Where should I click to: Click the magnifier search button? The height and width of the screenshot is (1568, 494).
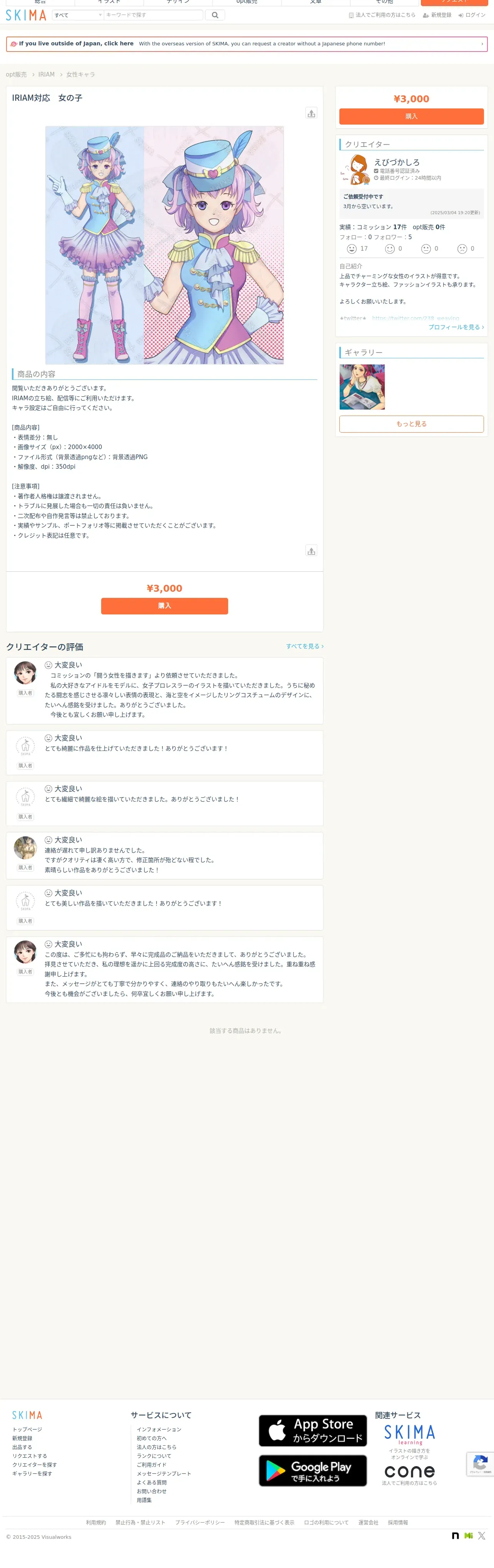(x=215, y=15)
